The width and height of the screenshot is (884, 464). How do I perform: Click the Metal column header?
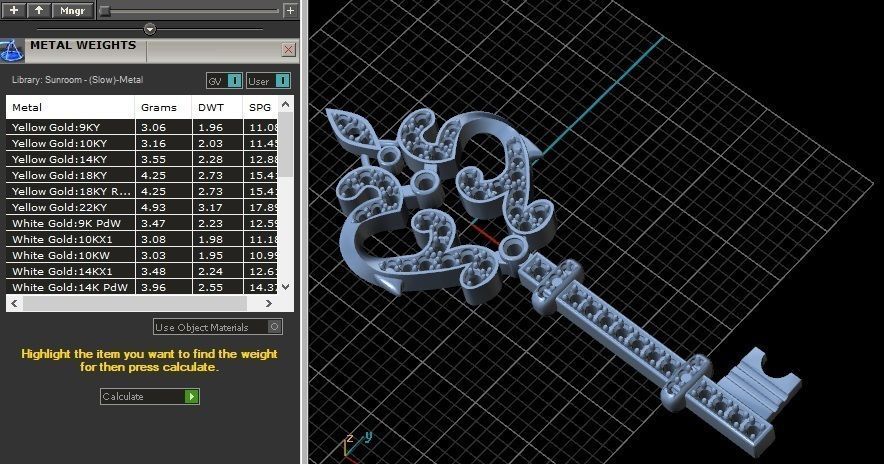70,107
